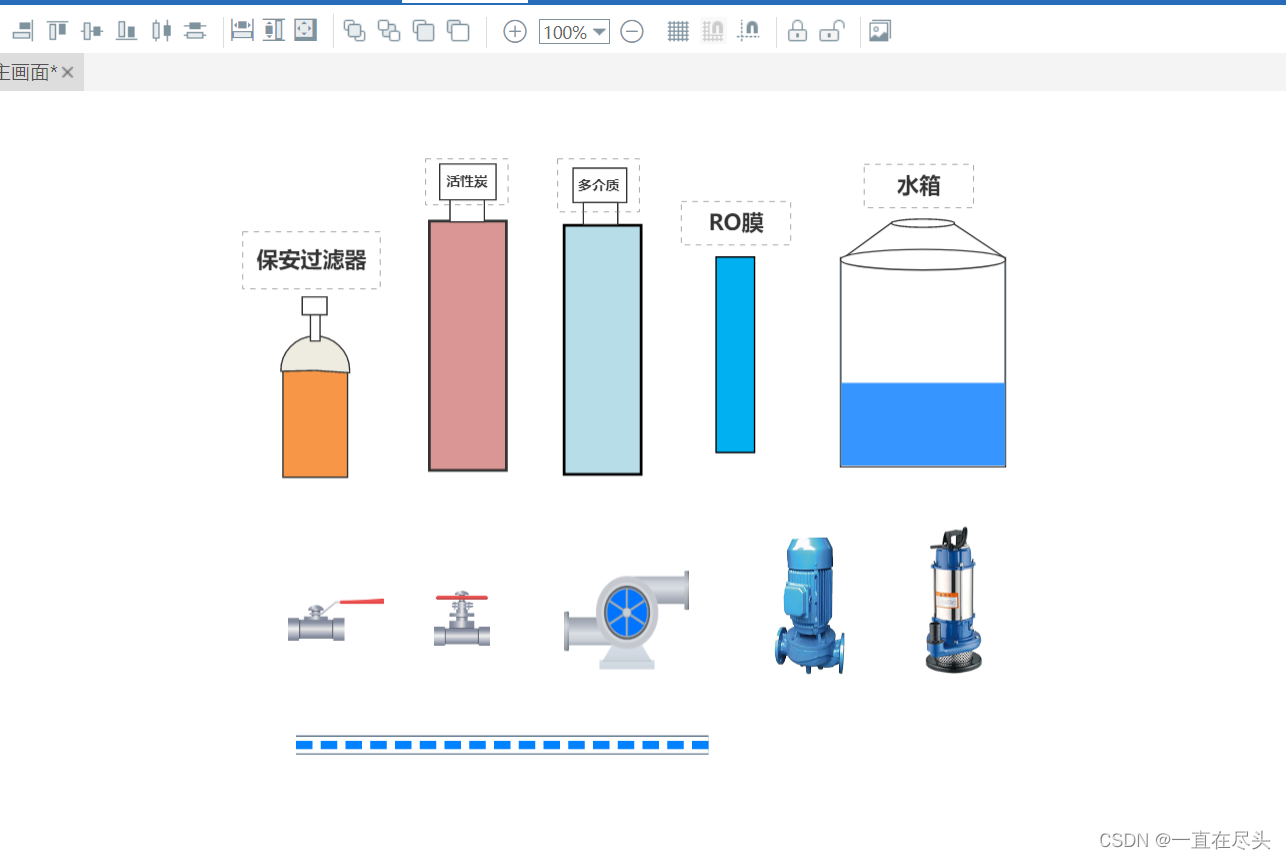Image resolution: width=1286 pixels, height=860 pixels.
Task: Click the zoom out button
Action: pos(631,32)
